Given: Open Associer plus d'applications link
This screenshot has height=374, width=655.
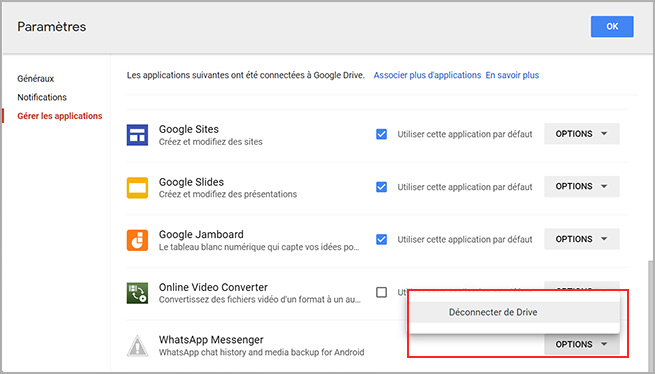Looking at the screenshot, I should pos(427,75).
